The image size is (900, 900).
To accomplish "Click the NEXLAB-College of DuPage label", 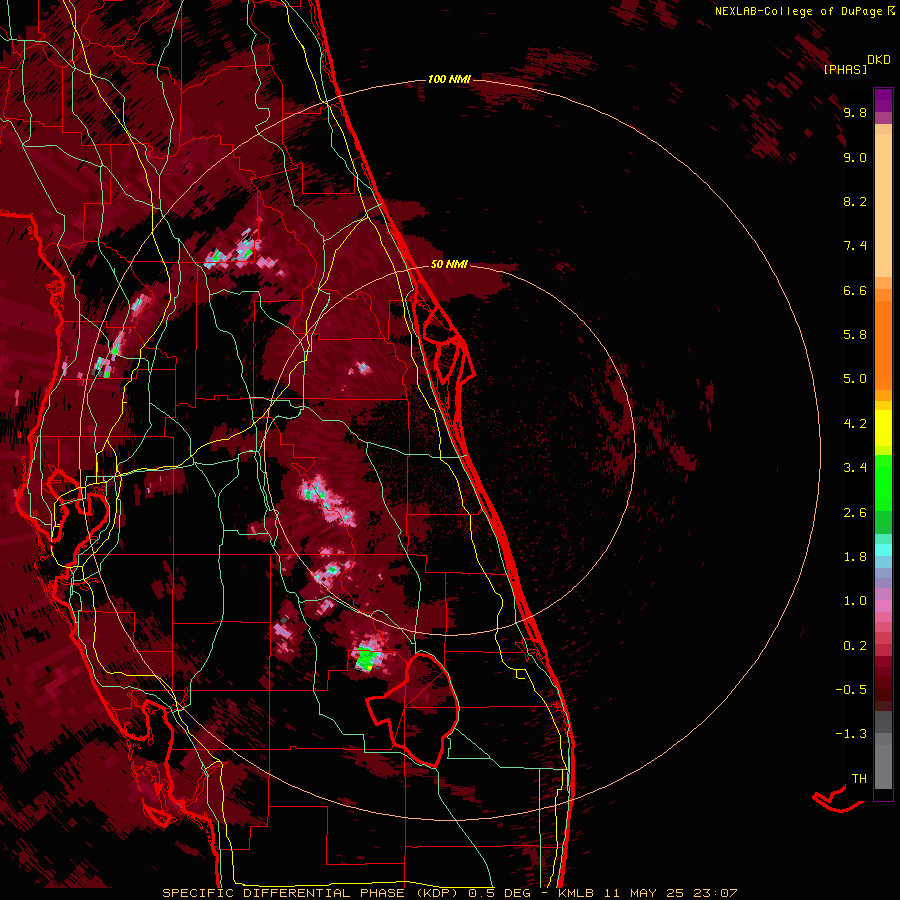I will coord(800,11).
